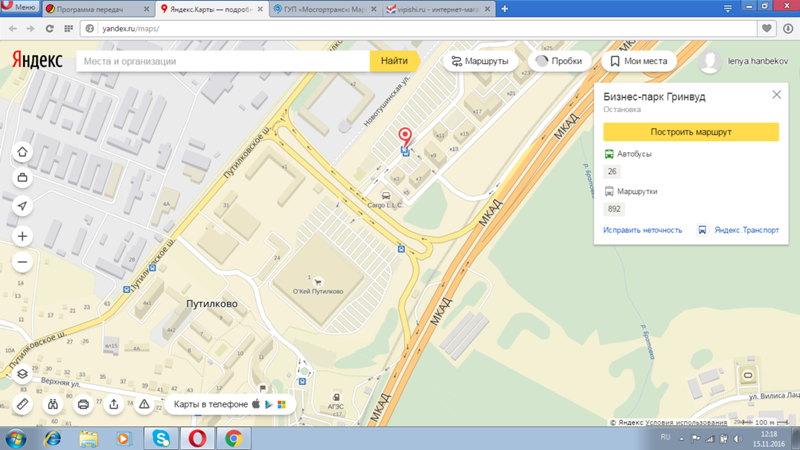
Task: Select marshrutka route 892
Action: (614, 209)
